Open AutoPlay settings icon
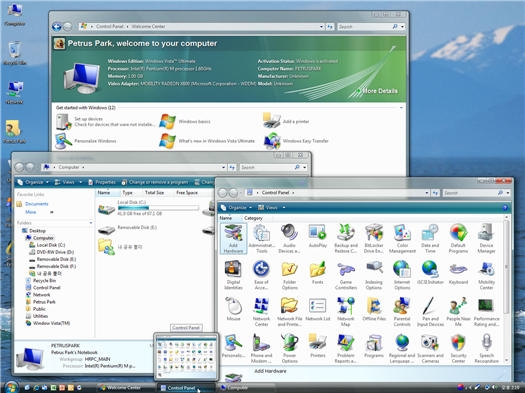Screen dimensions: 525x393 tap(317, 236)
